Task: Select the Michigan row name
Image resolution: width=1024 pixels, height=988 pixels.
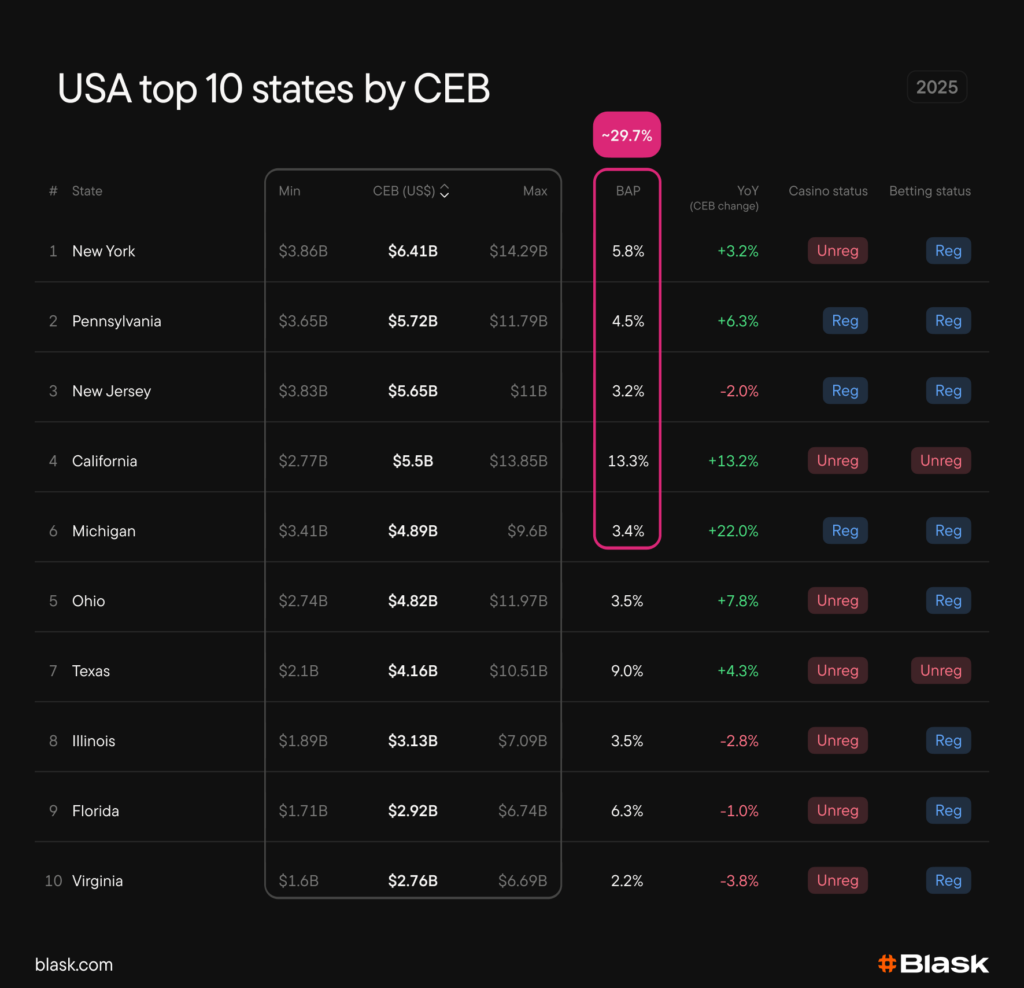Action: click(104, 531)
